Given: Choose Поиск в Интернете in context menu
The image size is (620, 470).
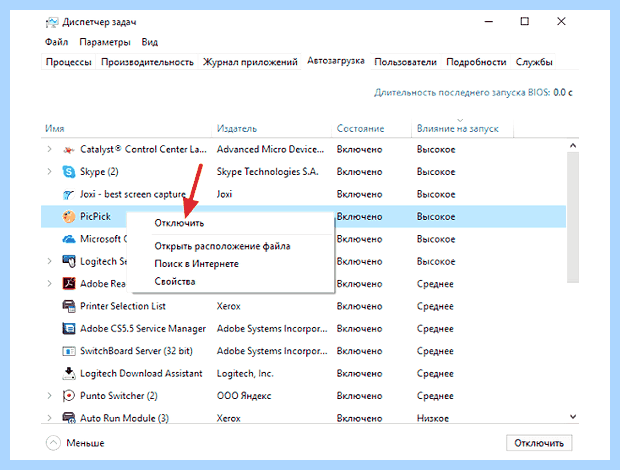Looking at the screenshot, I should 233,264.
